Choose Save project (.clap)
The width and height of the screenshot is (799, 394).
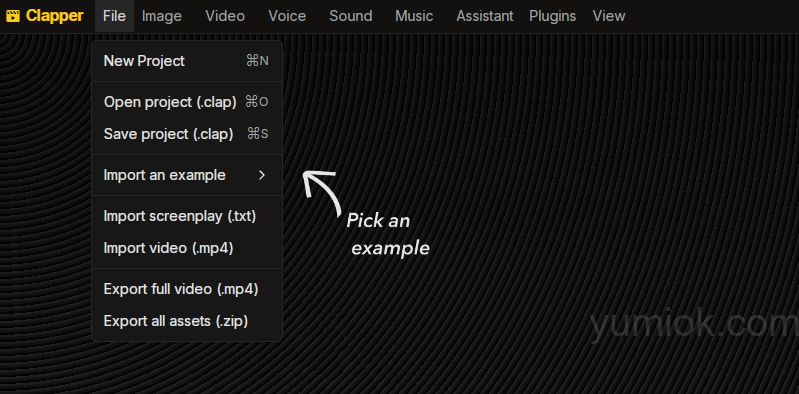[x=187, y=134]
